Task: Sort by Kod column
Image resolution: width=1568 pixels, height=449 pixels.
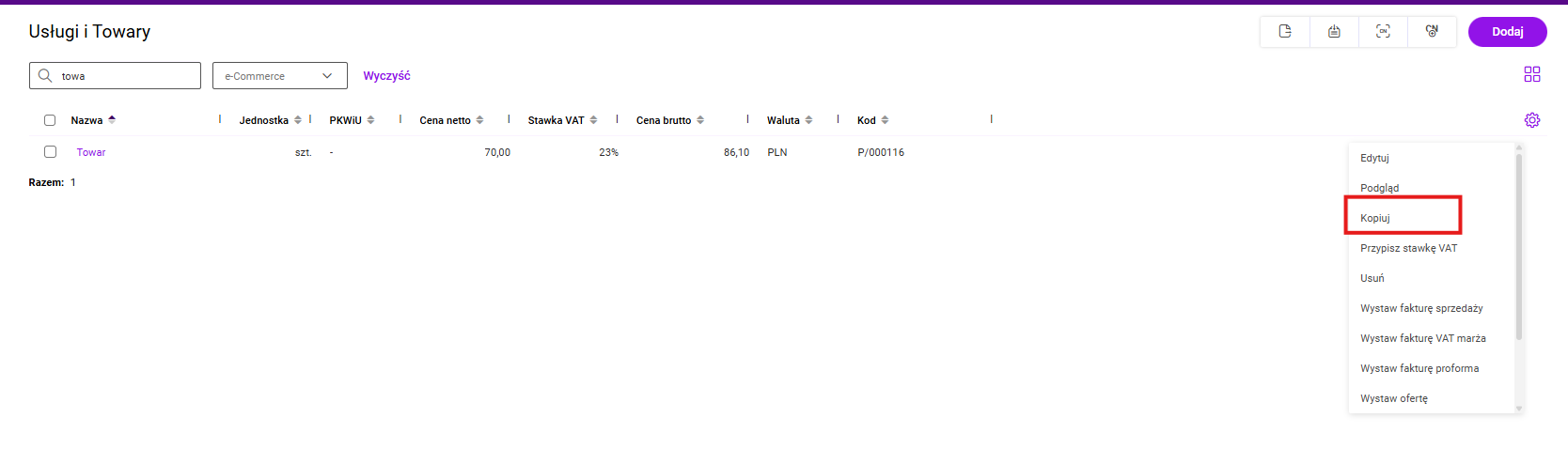Action: tap(885, 120)
